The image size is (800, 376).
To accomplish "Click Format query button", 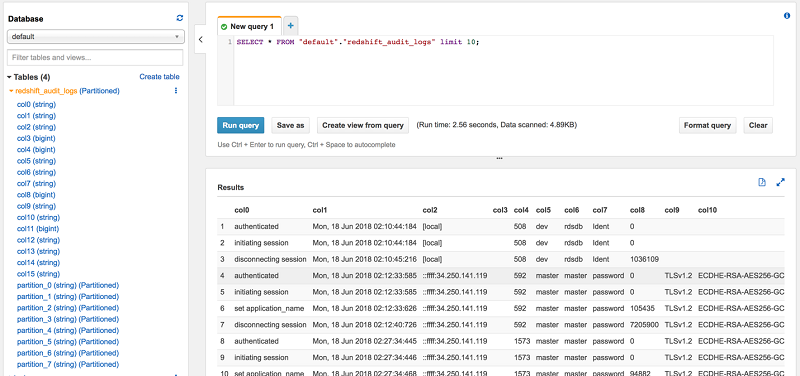I will tap(707, 125).
